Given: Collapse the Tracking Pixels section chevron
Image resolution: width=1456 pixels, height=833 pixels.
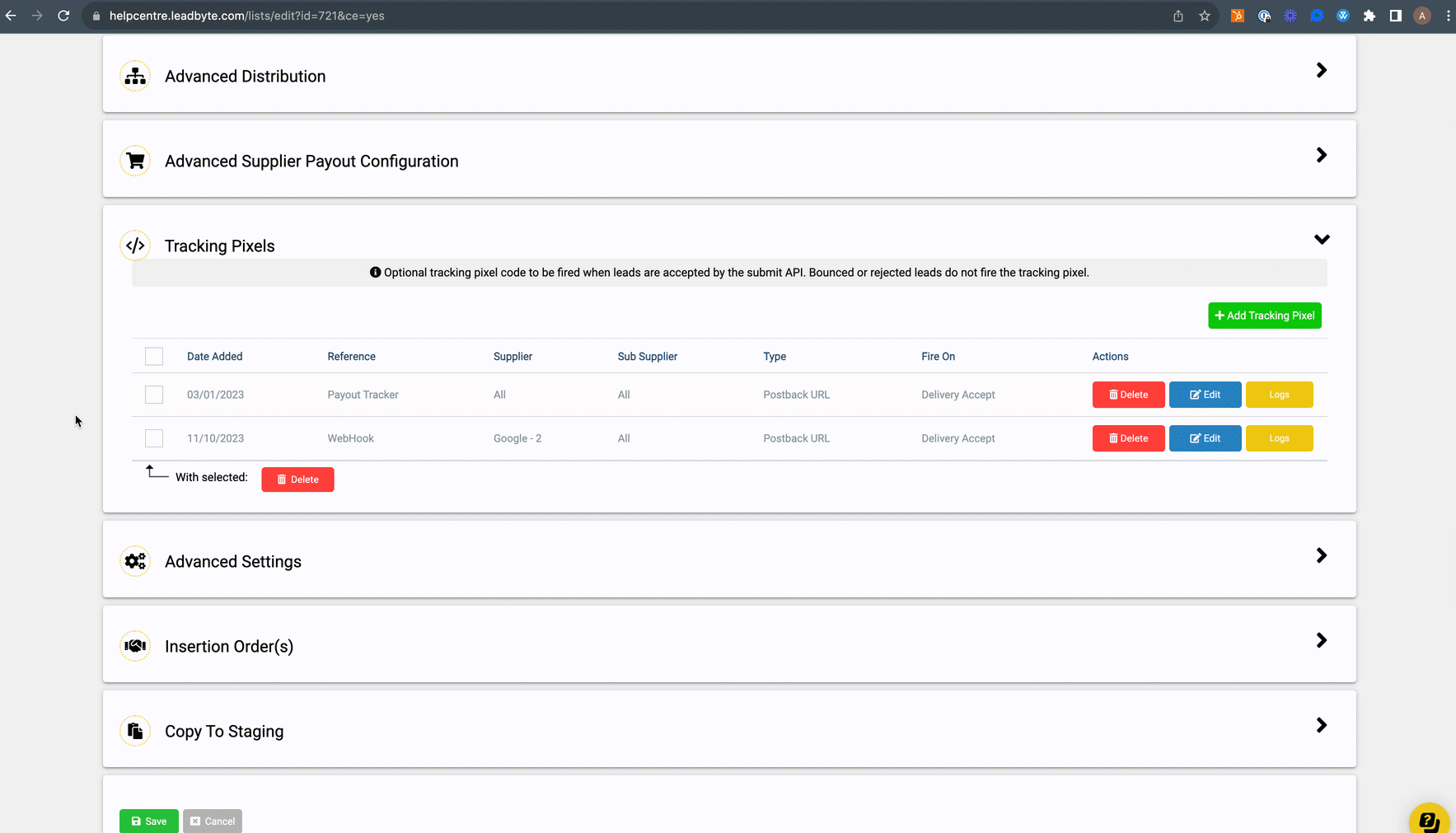Looking at the screenshot, I should pos(1322,240).
